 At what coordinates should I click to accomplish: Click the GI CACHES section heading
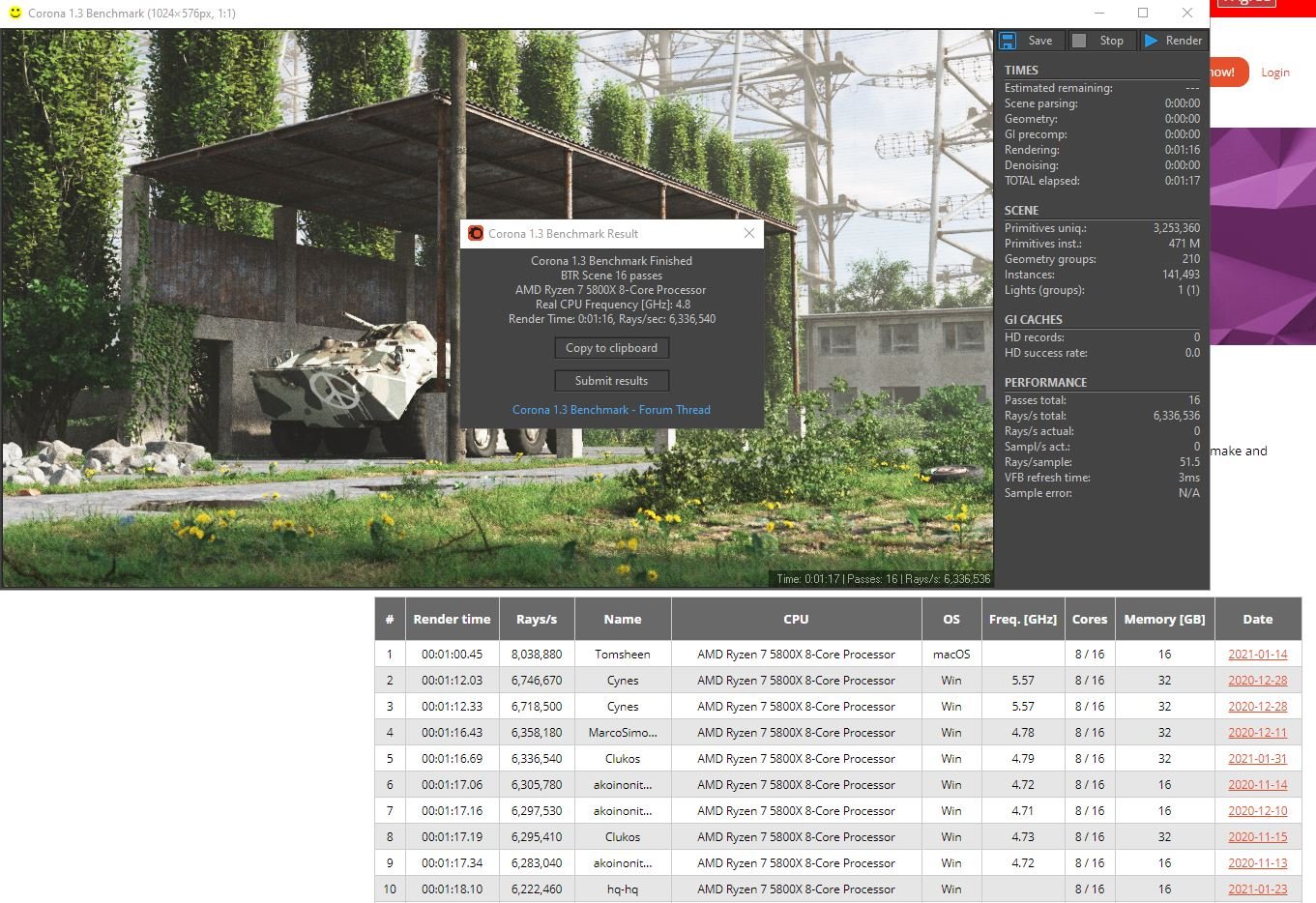tap(1034, 320)
